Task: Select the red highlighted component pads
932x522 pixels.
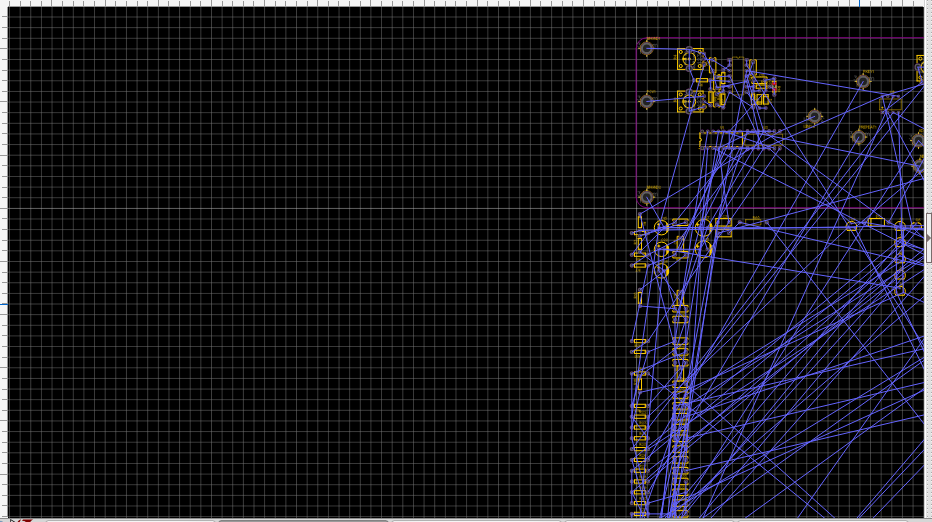Action: (774, 86)
